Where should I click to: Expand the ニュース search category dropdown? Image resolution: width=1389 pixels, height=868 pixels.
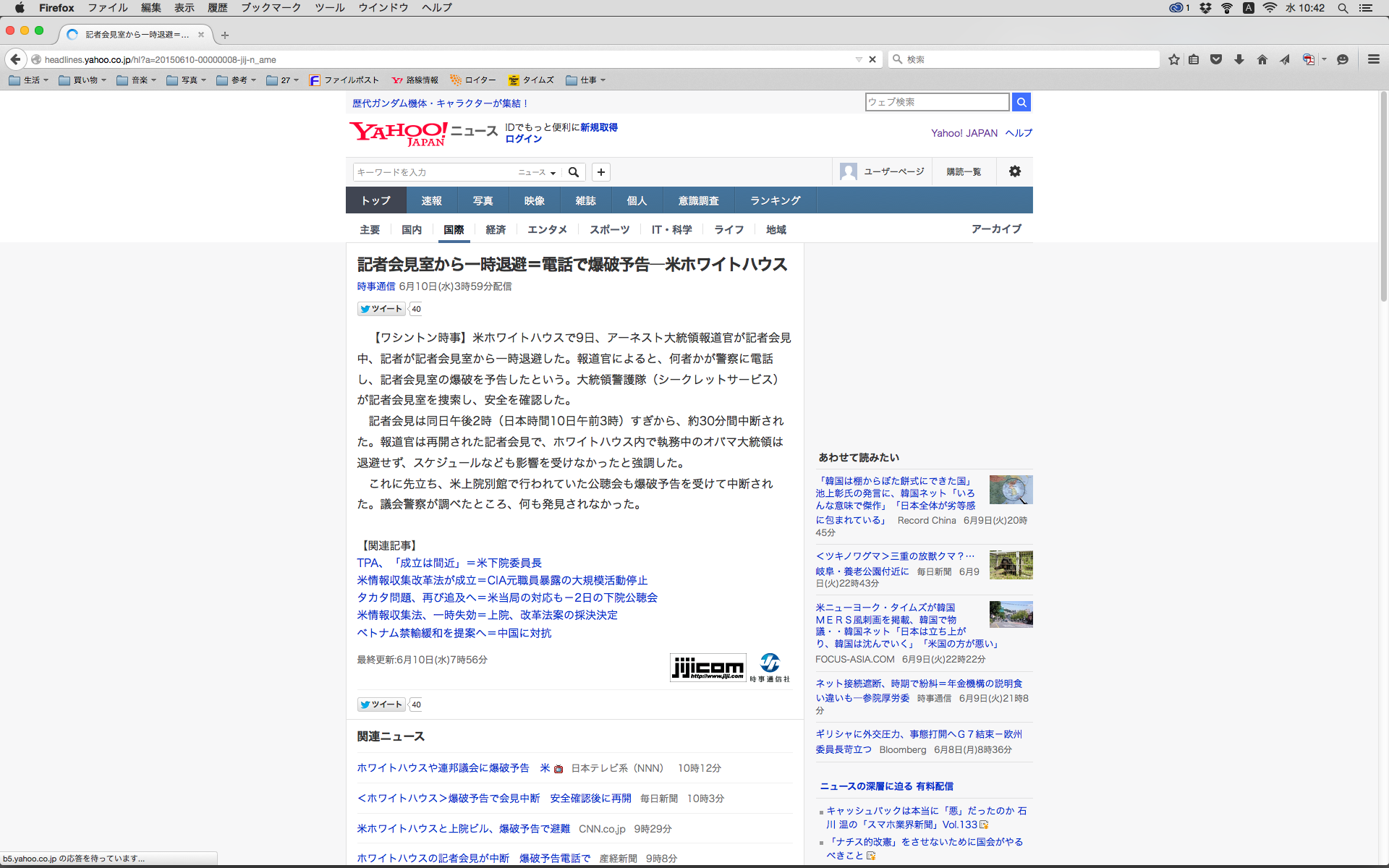point(537,172)
